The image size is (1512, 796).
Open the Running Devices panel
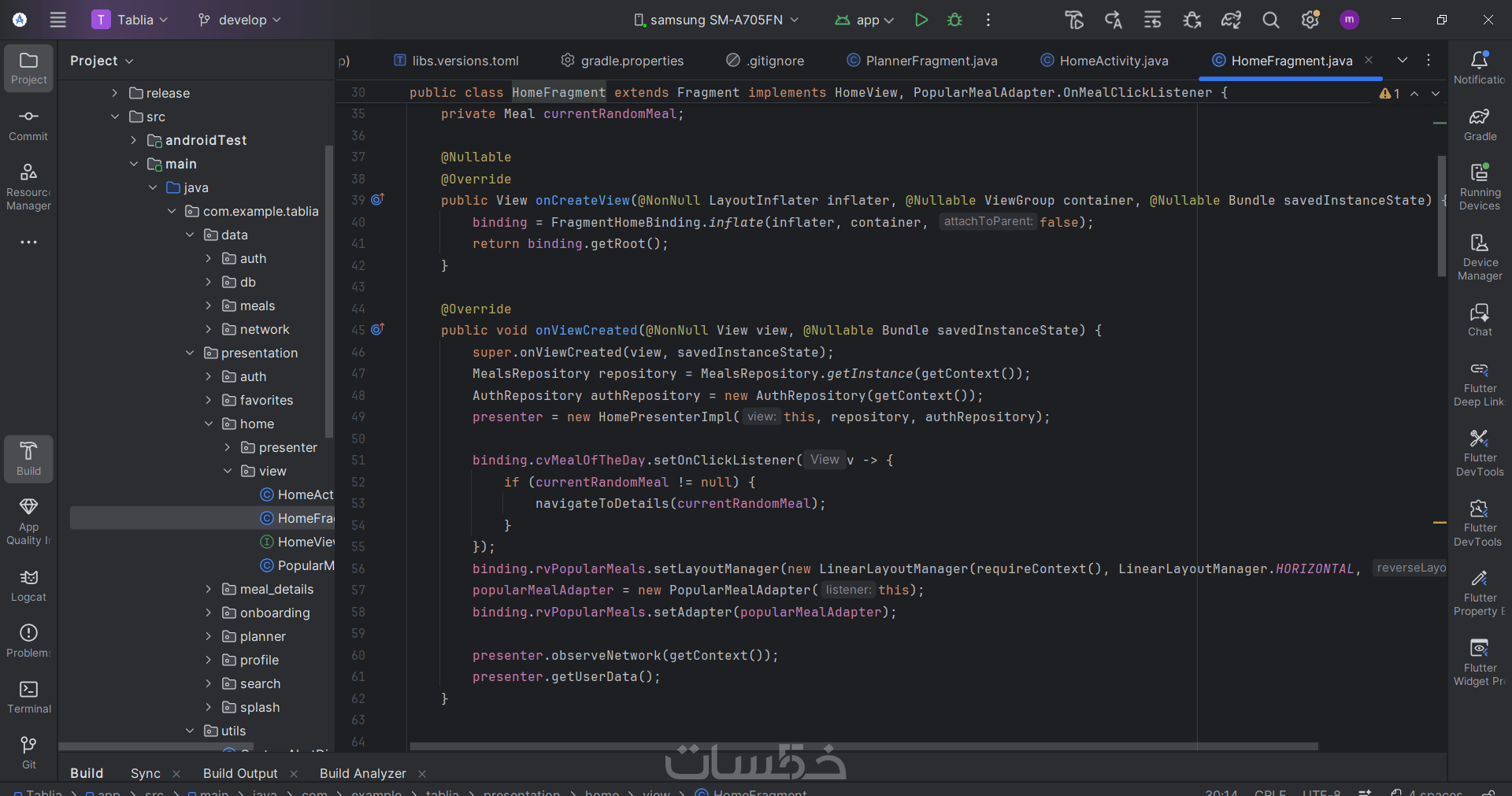[1480, 187]
